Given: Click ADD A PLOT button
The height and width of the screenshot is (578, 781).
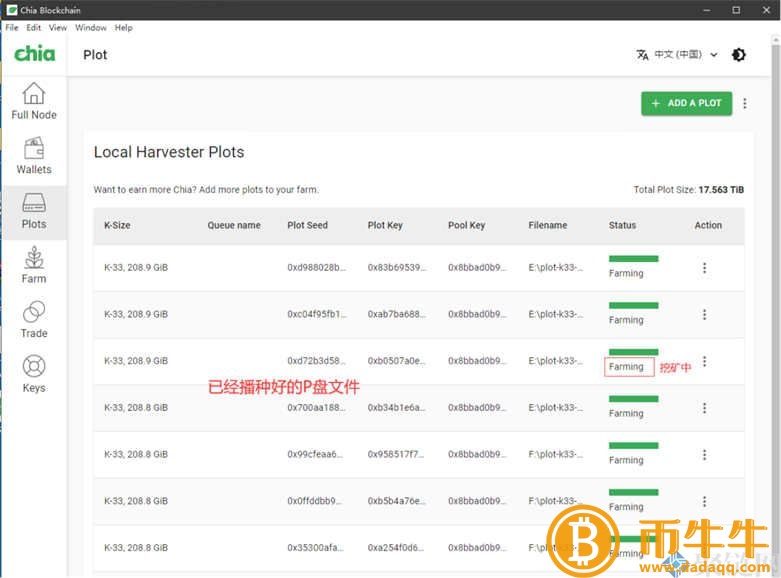Looking at the screenshot, I should (686, 103).
